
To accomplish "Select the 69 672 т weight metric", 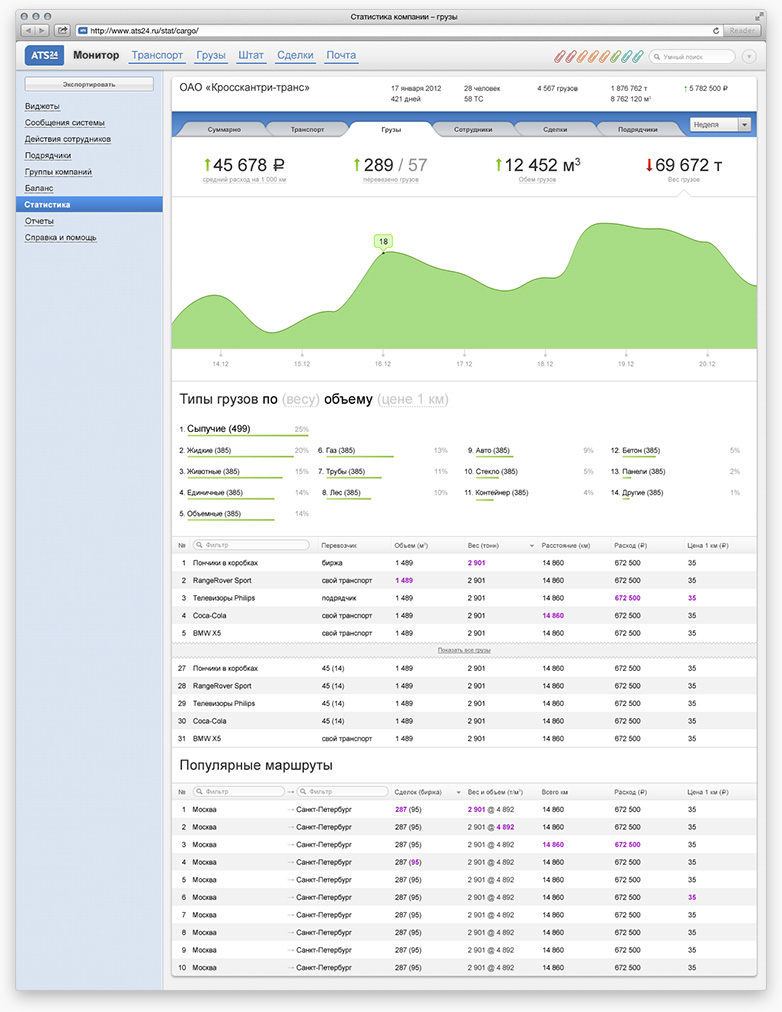I will pos(684,169).
